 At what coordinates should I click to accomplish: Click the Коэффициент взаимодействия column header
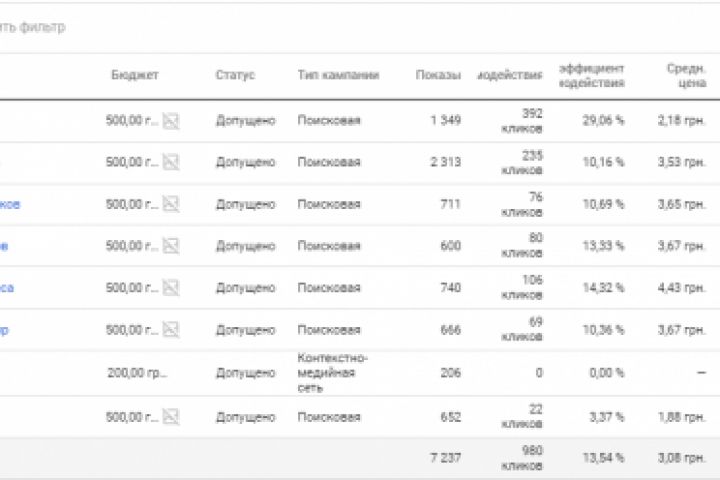coord(592,76)
